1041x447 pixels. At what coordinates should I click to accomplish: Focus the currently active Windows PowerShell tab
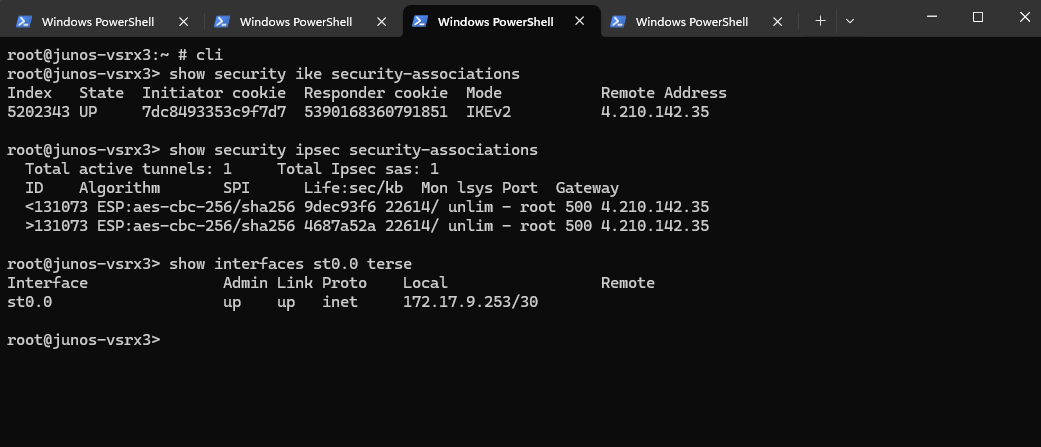[495, 22]
